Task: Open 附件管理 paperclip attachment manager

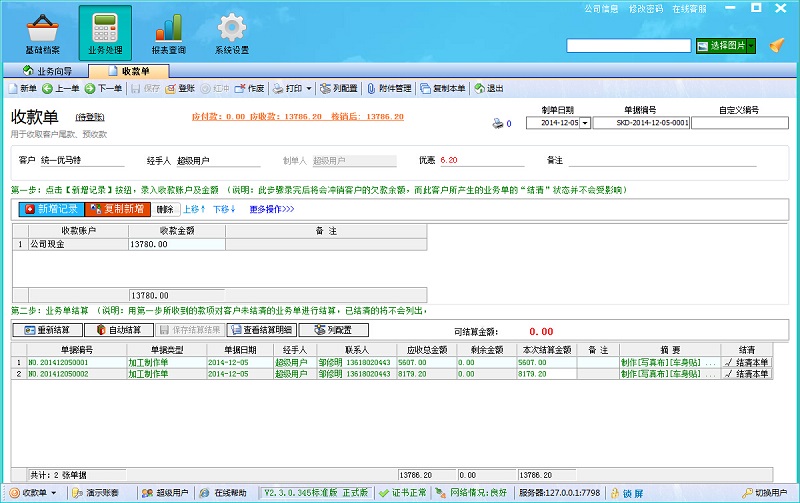Action: point(390,88)
